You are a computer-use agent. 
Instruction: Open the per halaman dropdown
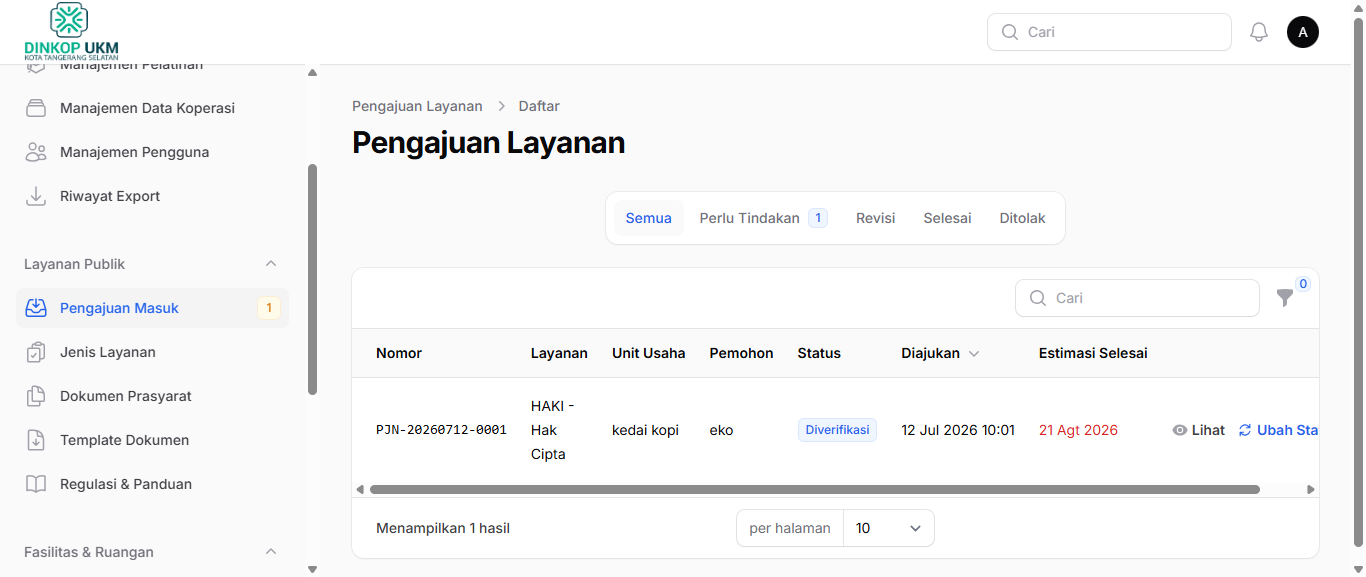888,528
